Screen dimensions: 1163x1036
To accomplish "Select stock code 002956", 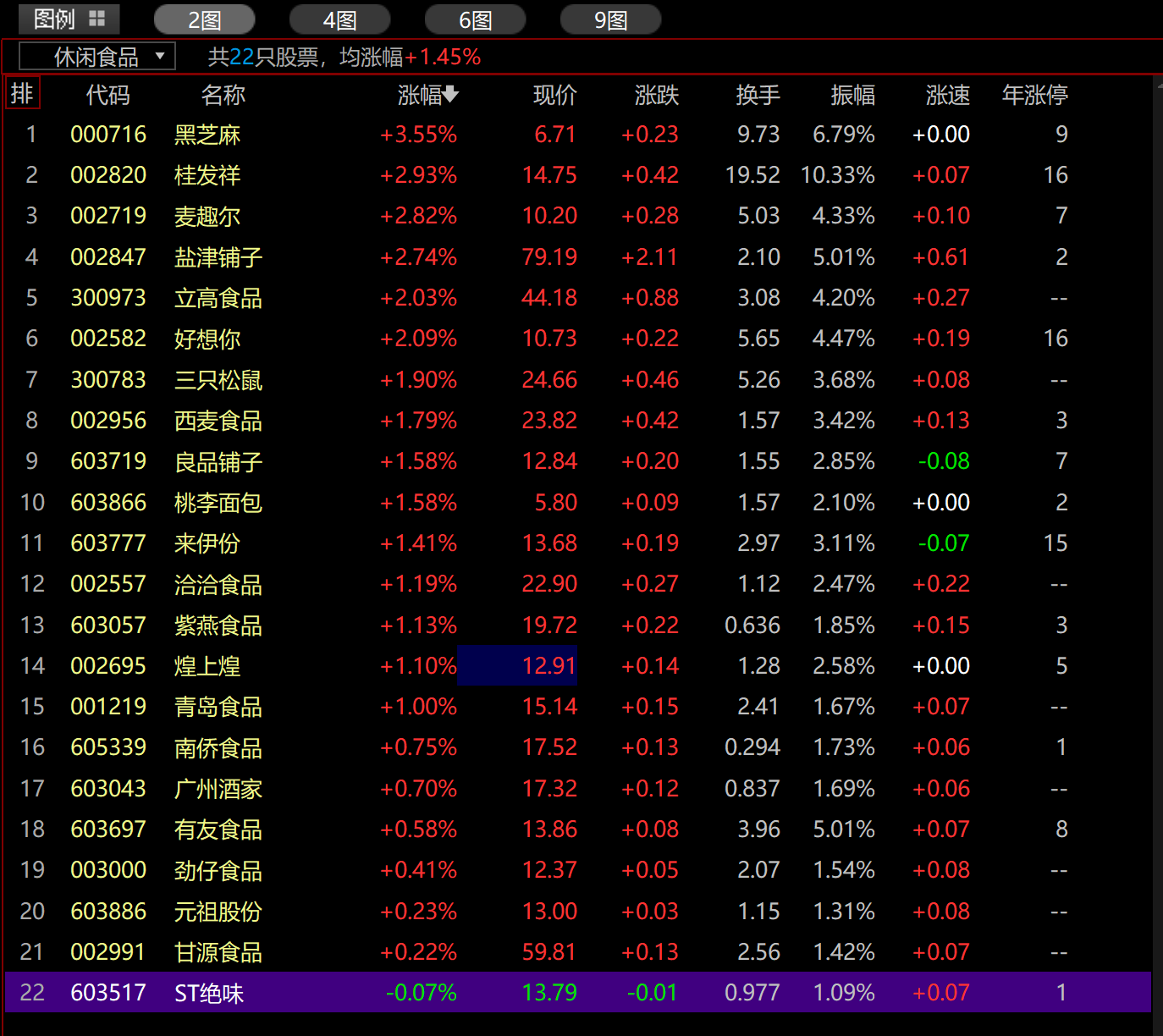I will point(108,421).
